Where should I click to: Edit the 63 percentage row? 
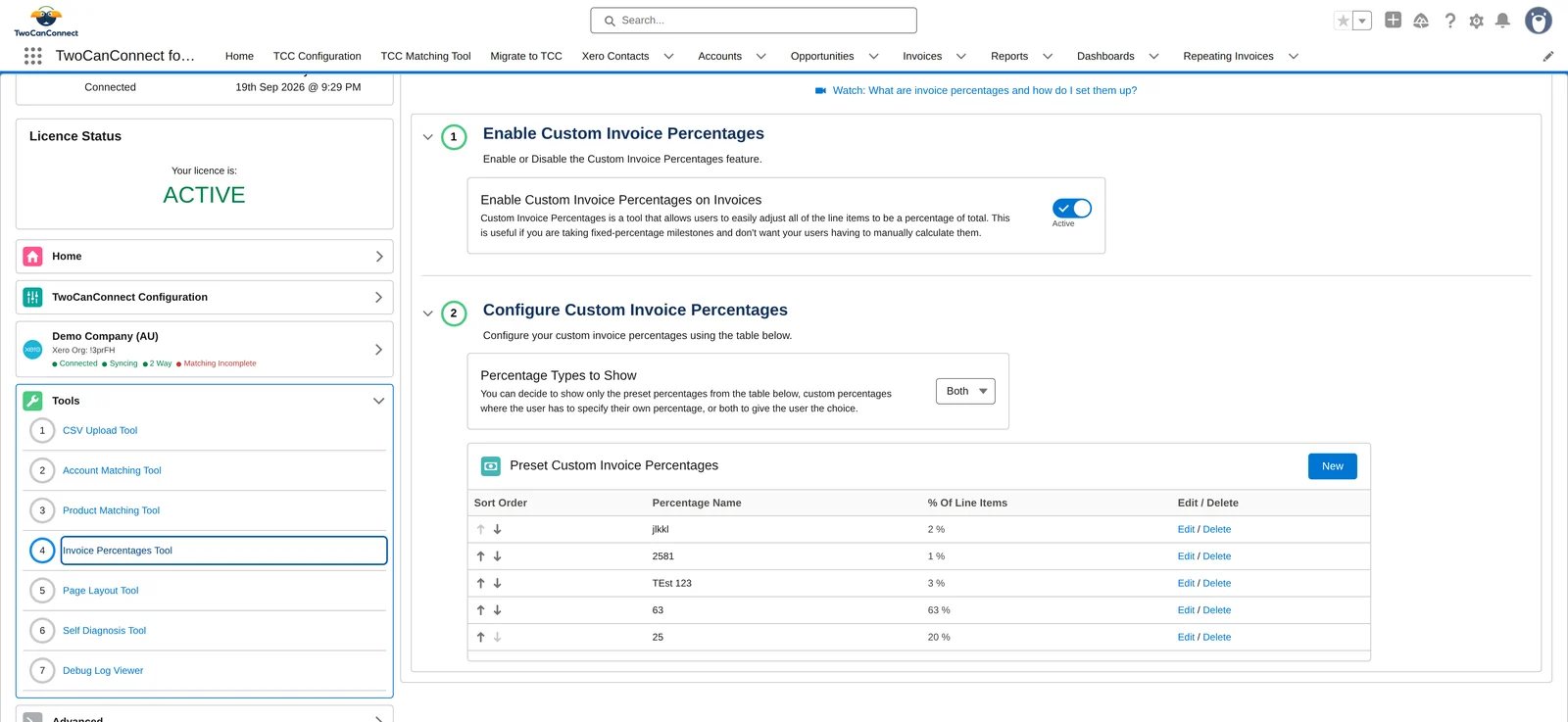tap(1186, 610)
